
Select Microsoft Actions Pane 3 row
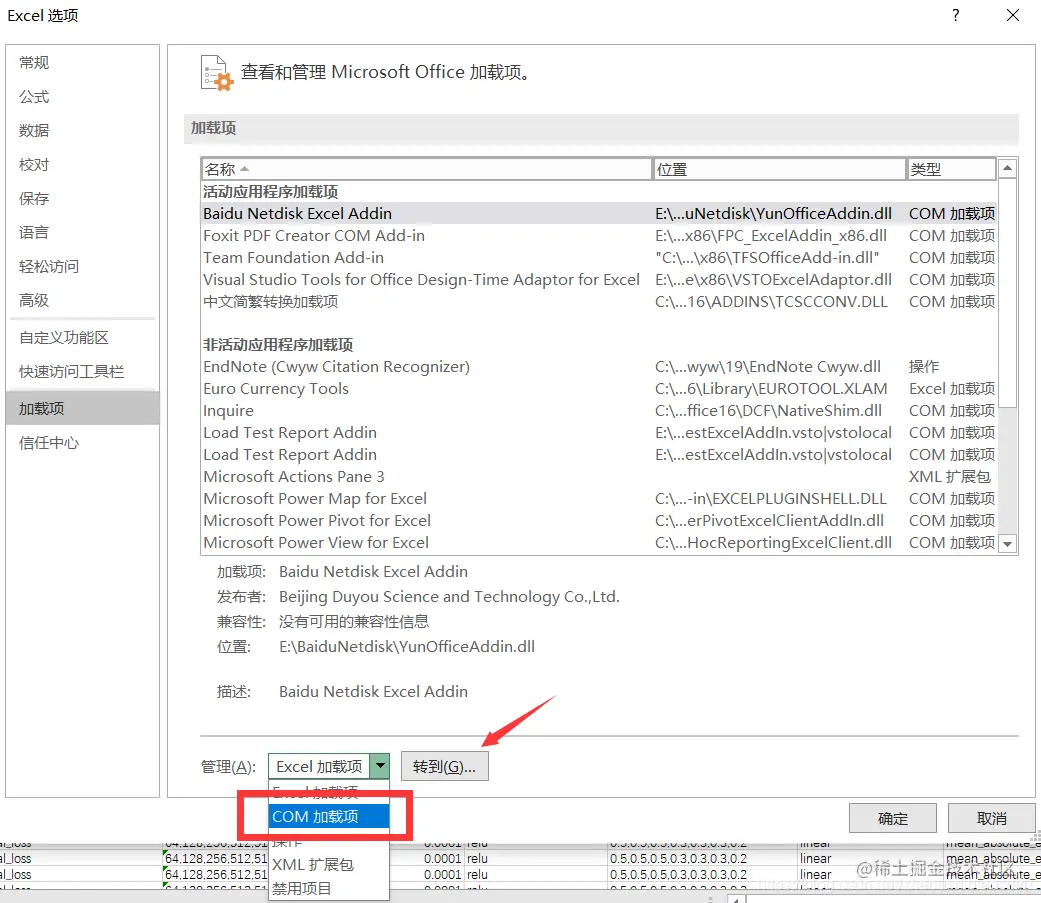click(x=599, y=477)
